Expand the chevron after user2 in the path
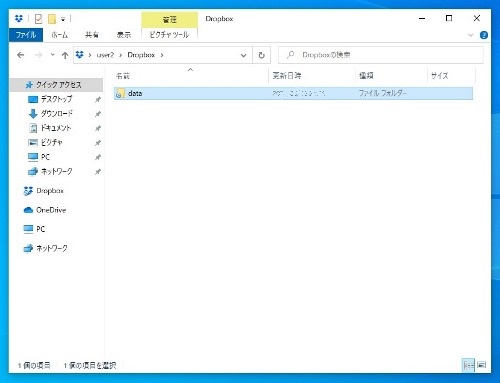This screenshot has height=383, width=500. [121, 55]
